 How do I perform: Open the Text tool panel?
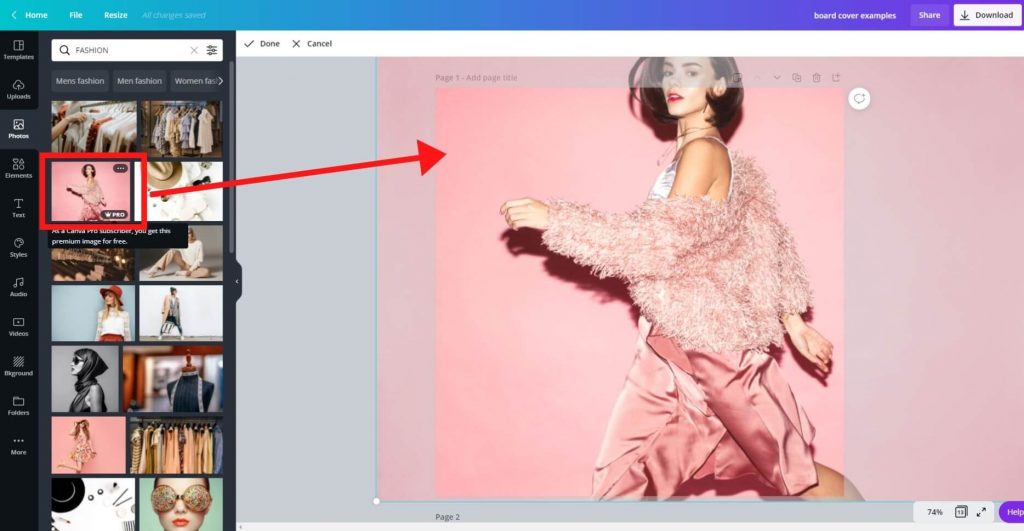[18, 207]
